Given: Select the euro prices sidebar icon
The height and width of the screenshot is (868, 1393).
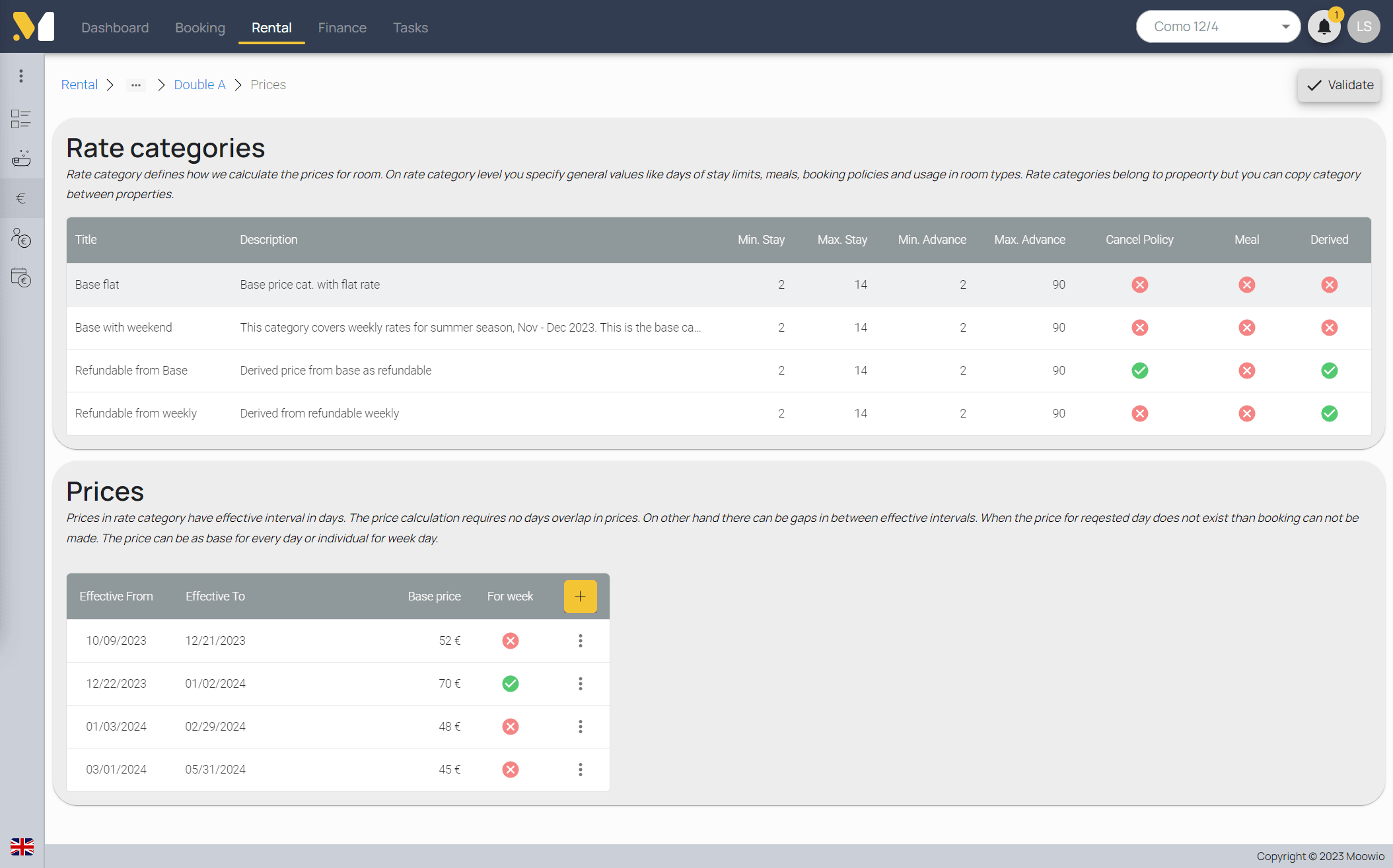Looking at the screenshot, I should click(21, 198).
